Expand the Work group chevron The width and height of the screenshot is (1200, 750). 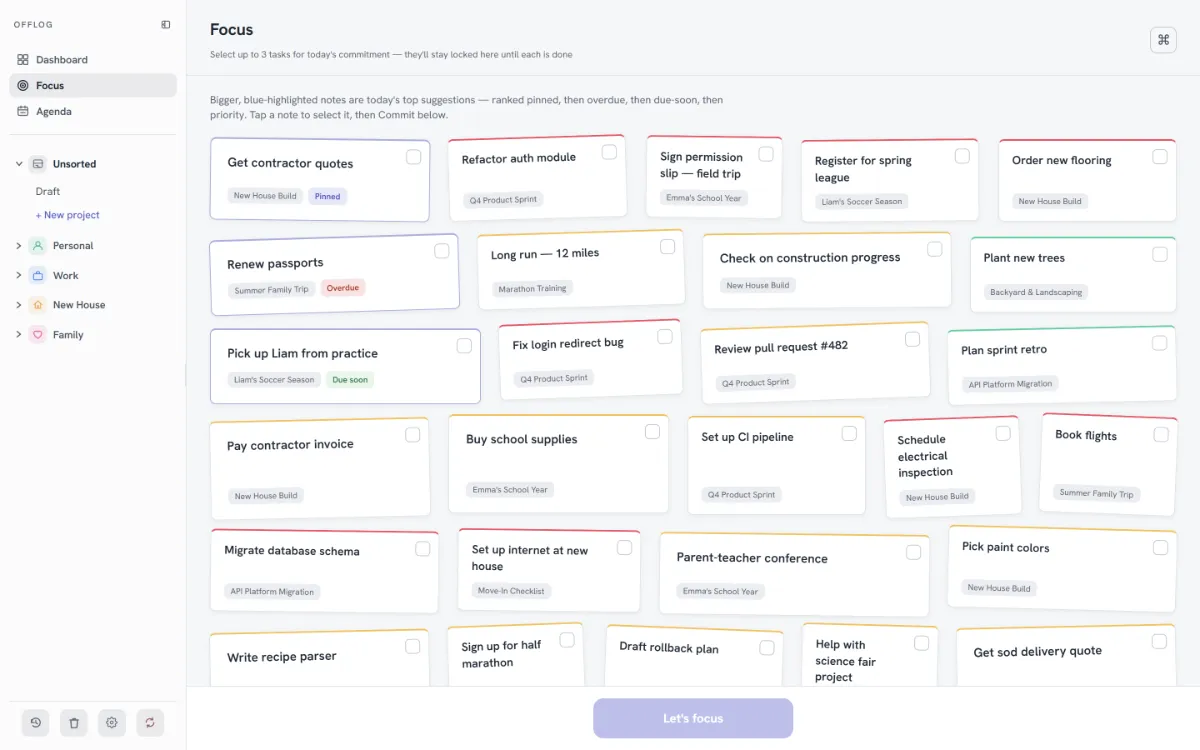tap(18, 275)
